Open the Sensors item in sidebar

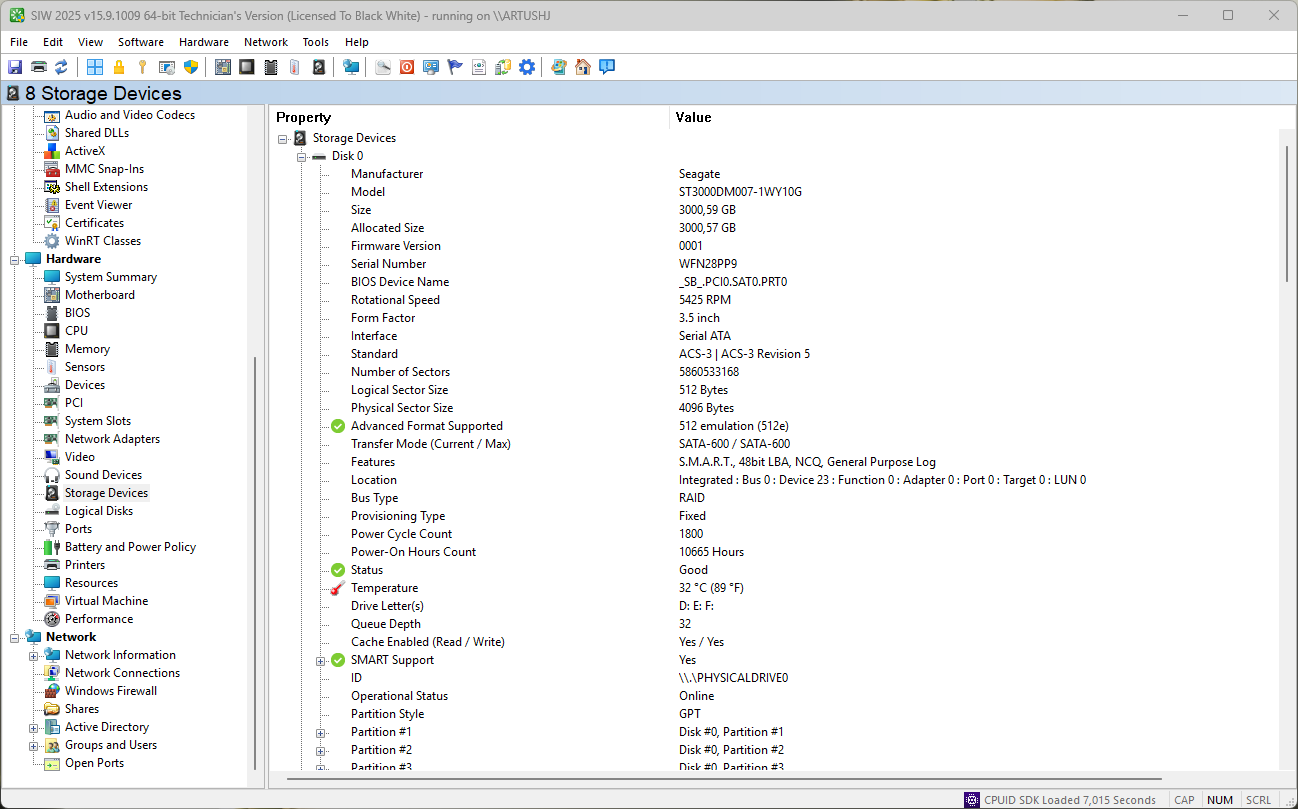pos(84,367)
